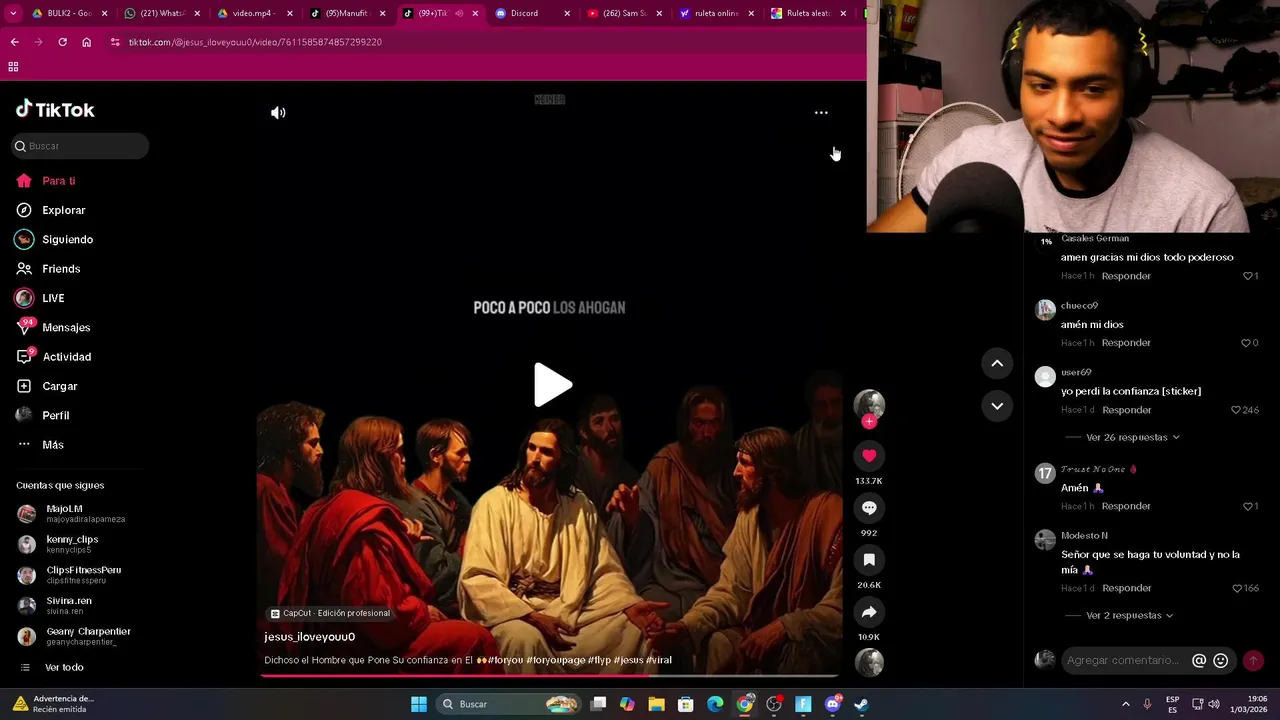Like the comment by Modesto N
The width and height of the screenshot is (1280, 720).
(1237, 588)
